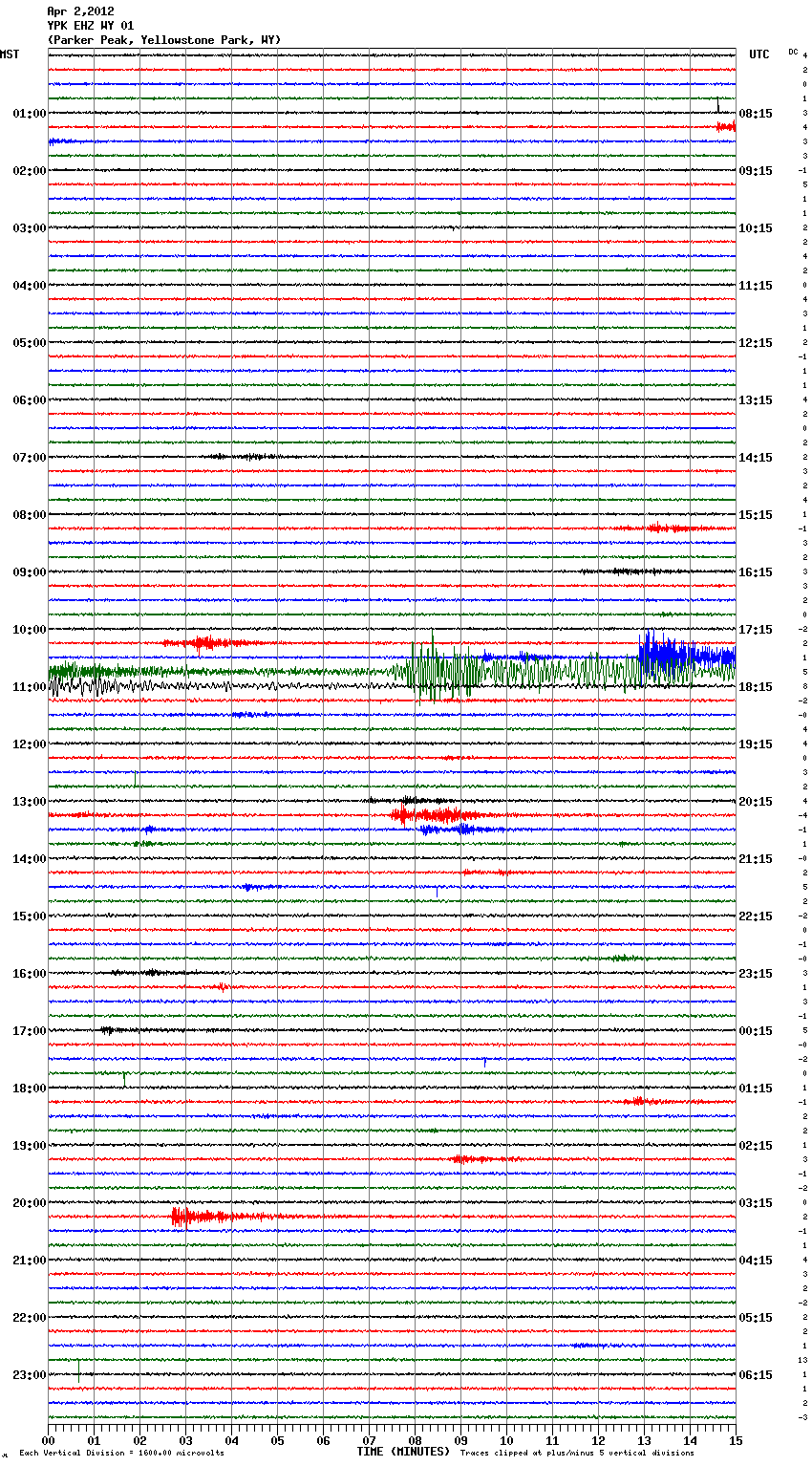Click the "10:00" MST time label
Image resolution: width=812 pixels, height=1466 pixels.
point(30,630)
